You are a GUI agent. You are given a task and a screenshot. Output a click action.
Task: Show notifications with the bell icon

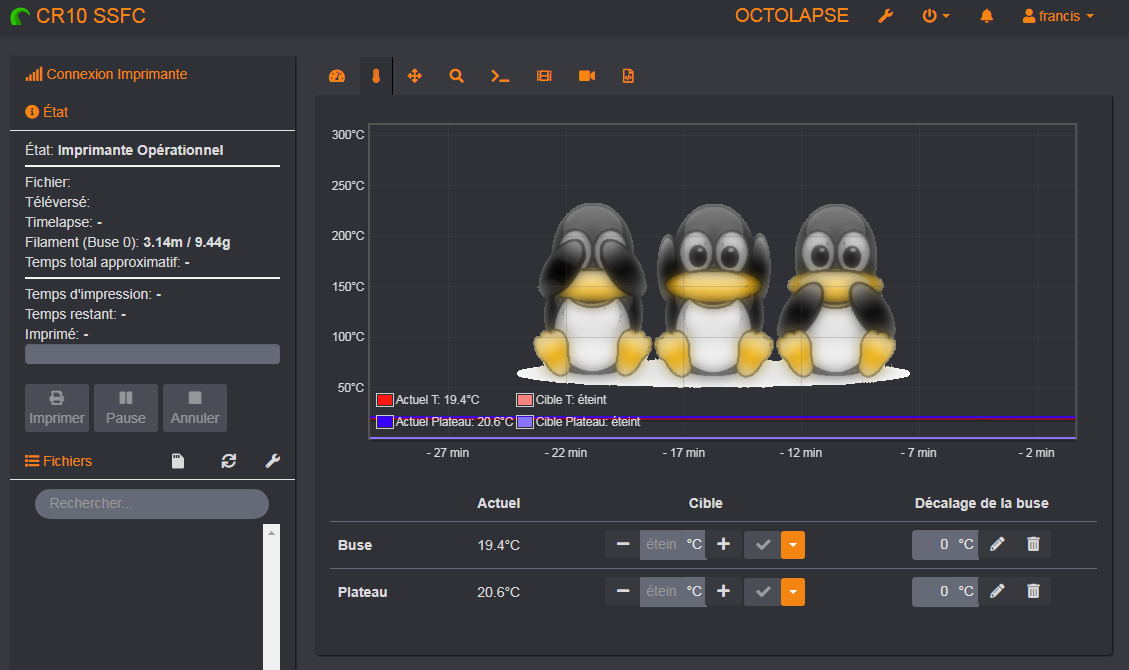tap(986, 16)
